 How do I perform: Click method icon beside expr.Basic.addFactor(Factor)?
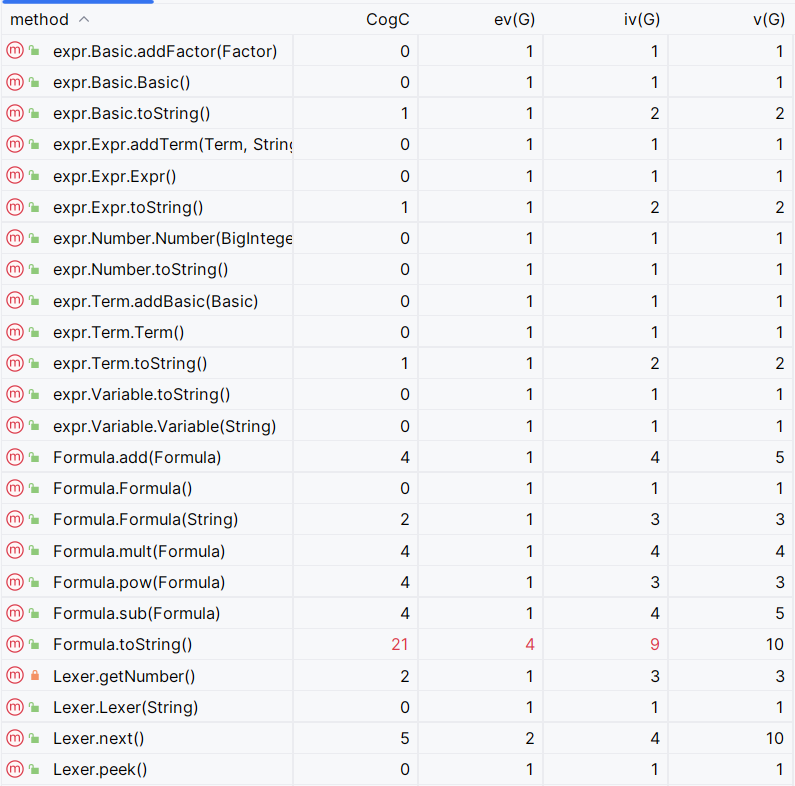14,51
